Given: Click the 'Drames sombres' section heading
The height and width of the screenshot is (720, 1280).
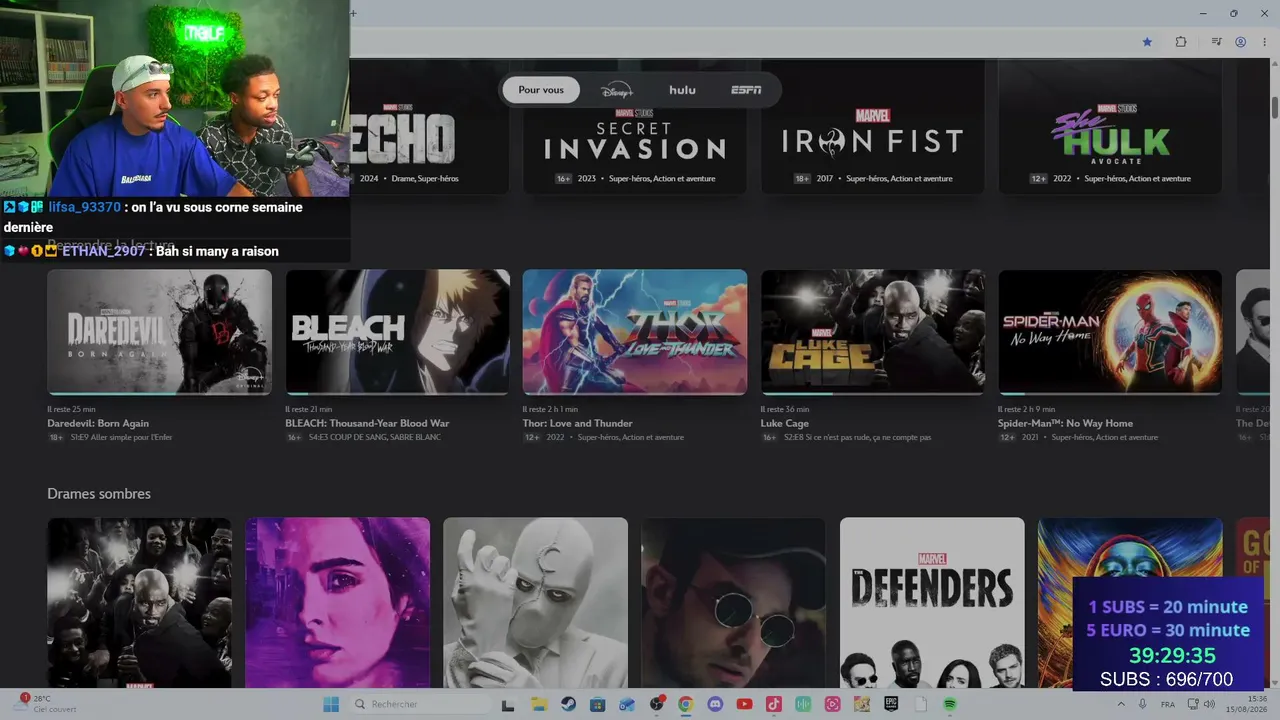Looking at the screenshot, I should pyautogui.click(x=99, y=494).
